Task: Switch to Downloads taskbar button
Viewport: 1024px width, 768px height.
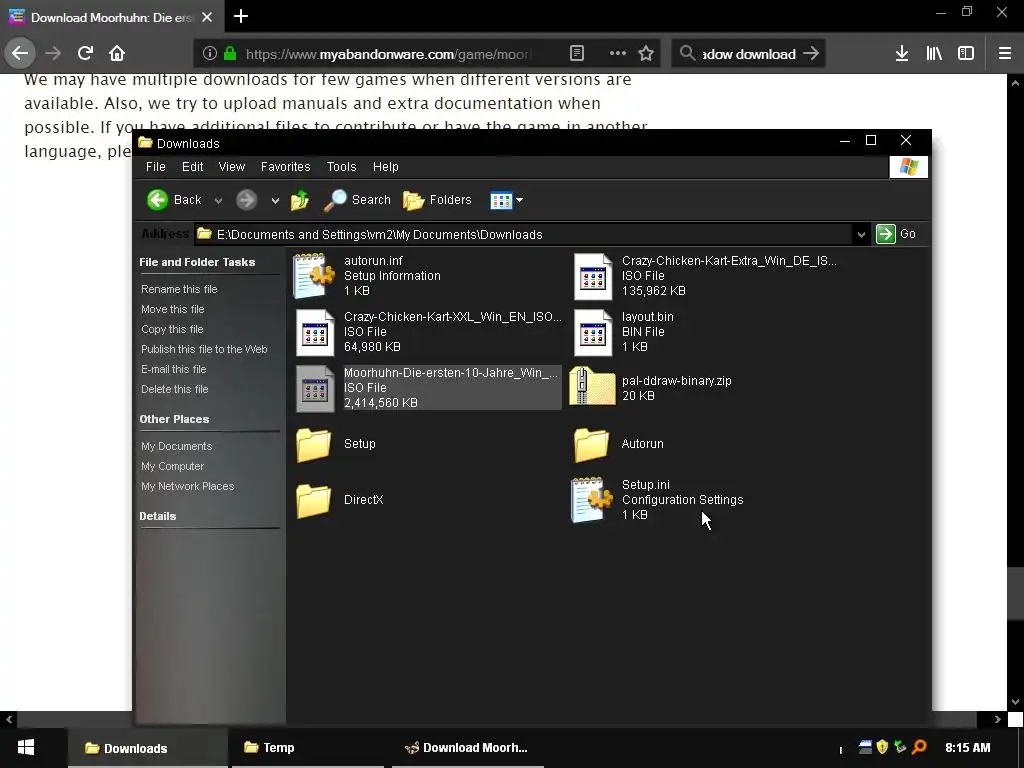Action: point(148,748)
